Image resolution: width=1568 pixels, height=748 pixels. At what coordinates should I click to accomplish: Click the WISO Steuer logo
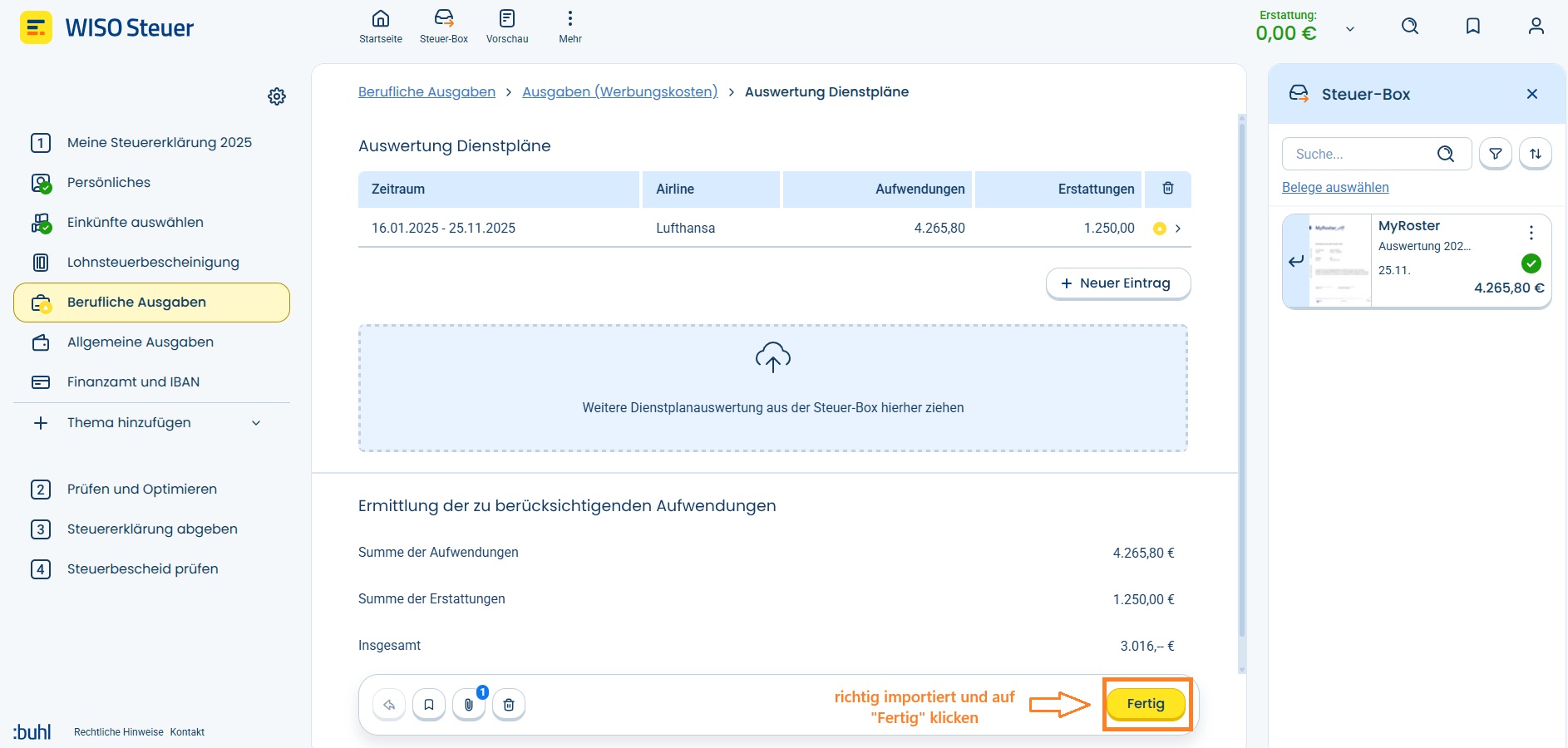[106, 27]
